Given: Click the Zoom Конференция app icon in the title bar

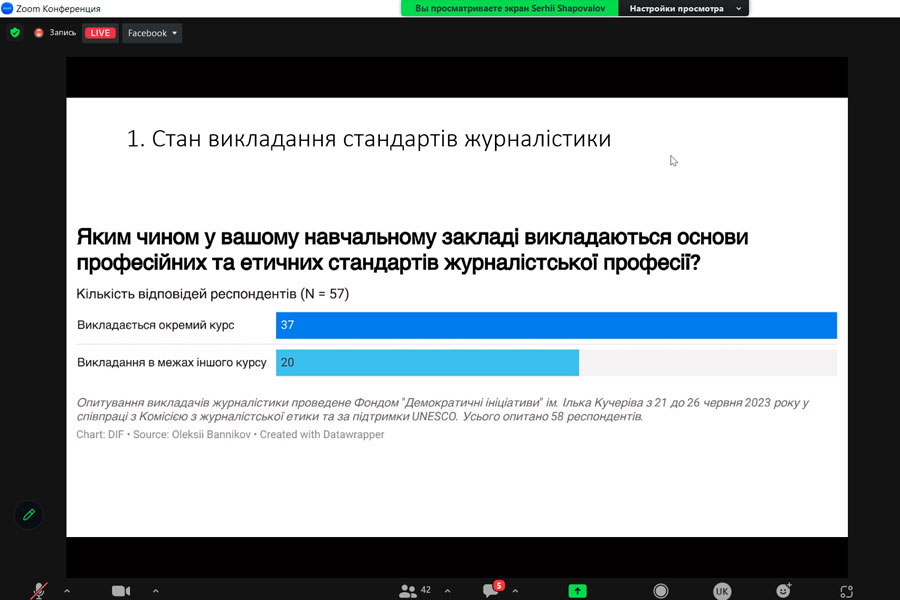Looking at the screenshot, I should click(x=7, y=8).
